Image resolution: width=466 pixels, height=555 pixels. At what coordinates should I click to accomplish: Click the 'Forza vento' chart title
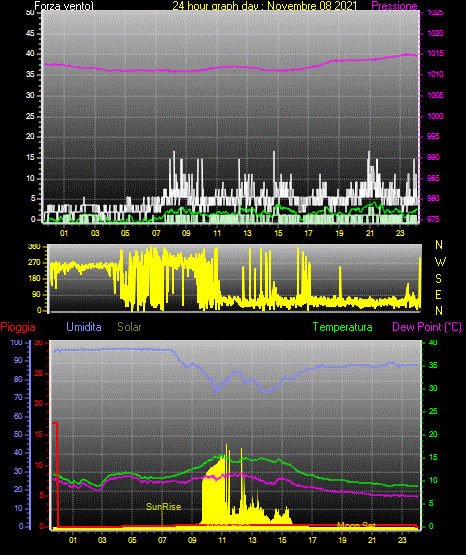coord(64,6)
